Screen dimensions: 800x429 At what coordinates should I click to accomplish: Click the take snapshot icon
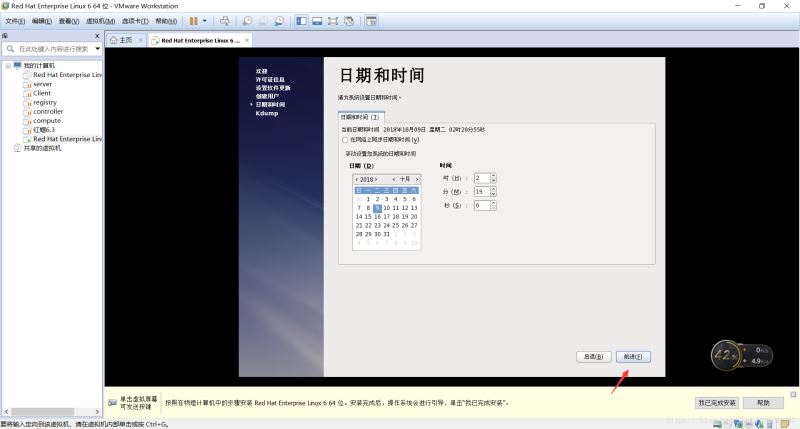click(247, 20)
